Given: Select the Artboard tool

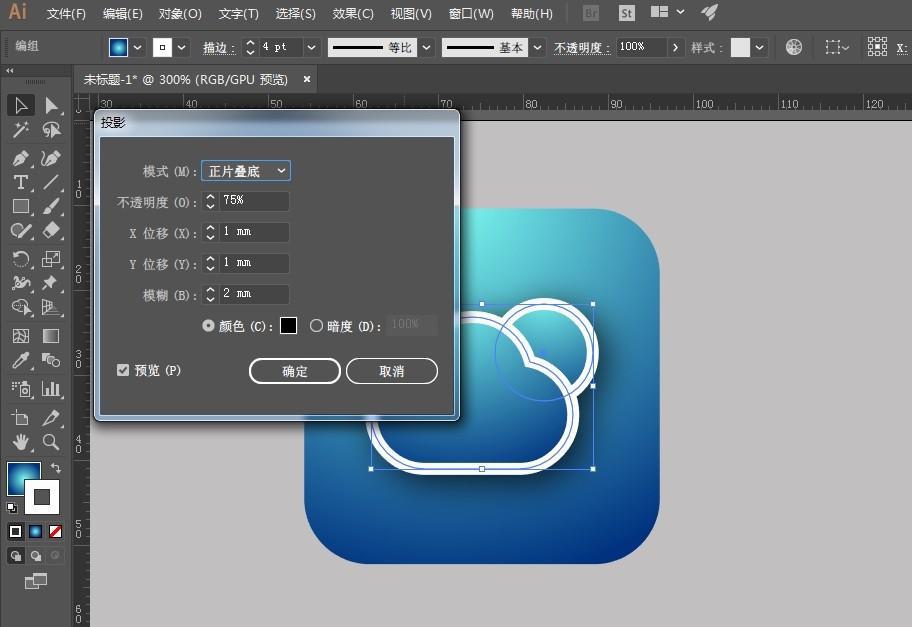Looking at the screenshot, I should [x=21, y=418].
